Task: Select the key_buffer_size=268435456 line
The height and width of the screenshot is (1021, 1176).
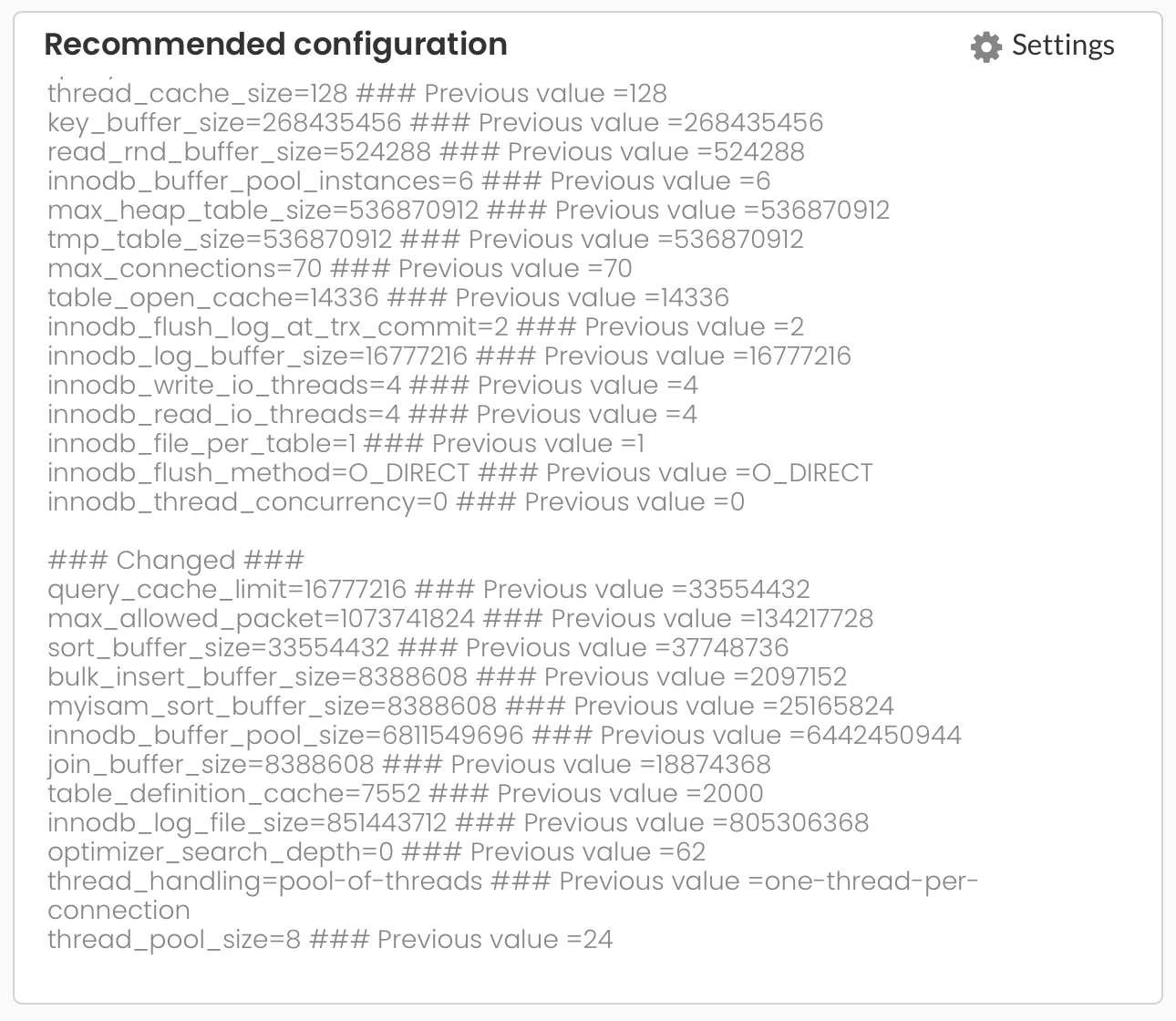Action: tap(436, 123)
